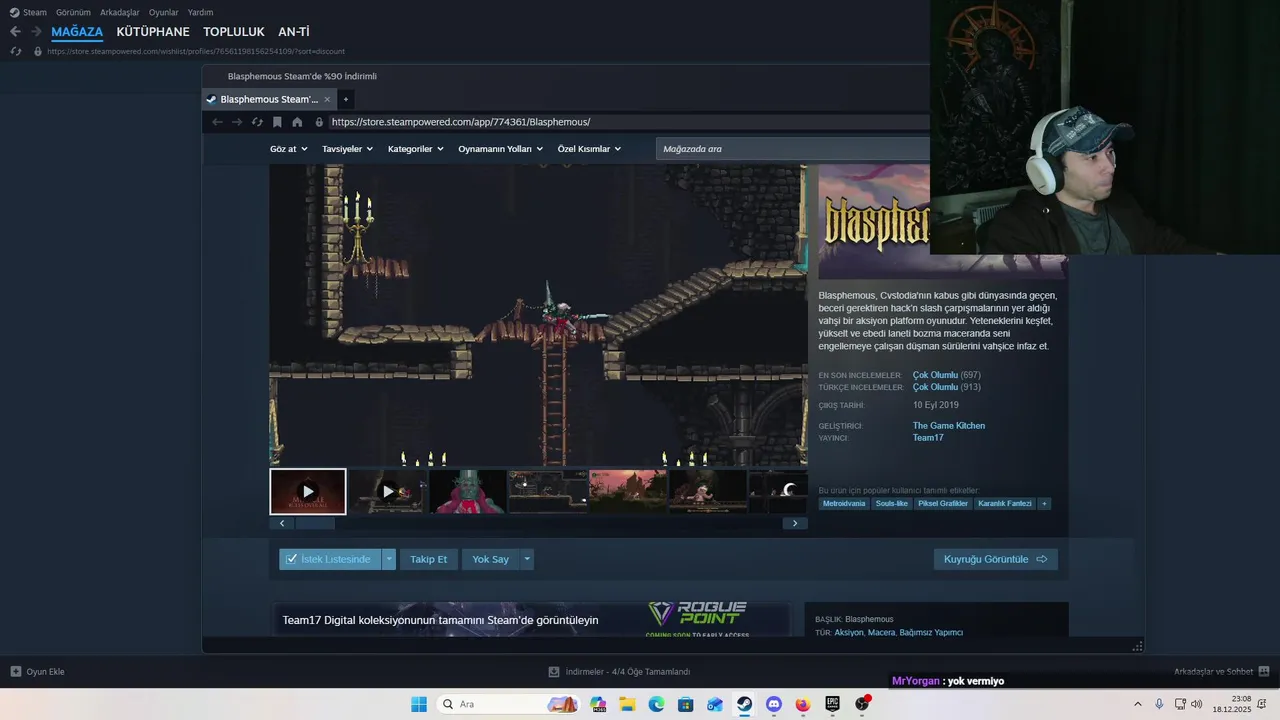Expand the arrow beside İstek Listesinde
1280x720 pixels.
pos(389,559)
